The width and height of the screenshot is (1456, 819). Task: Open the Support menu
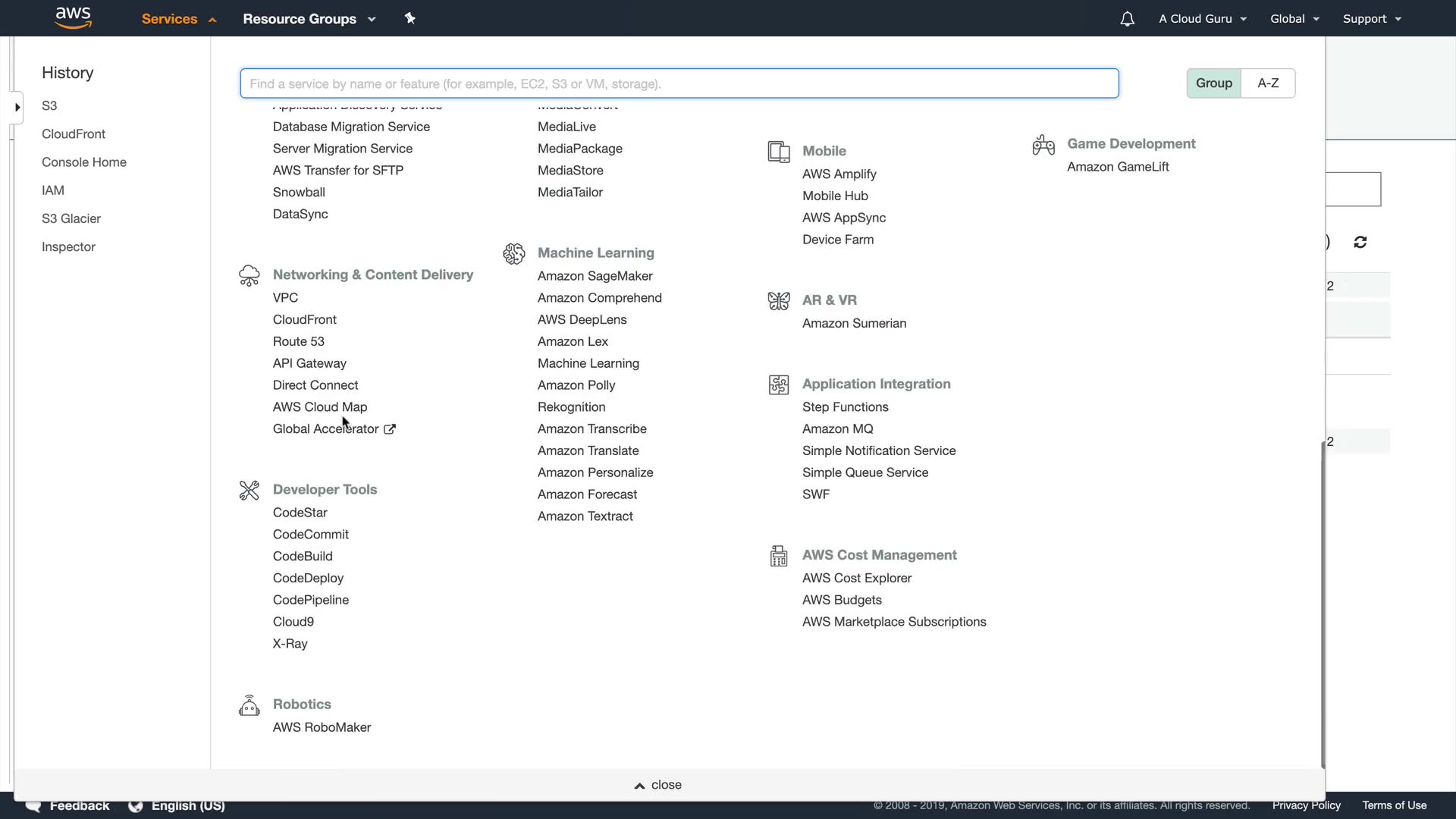tap(1371, 19)
